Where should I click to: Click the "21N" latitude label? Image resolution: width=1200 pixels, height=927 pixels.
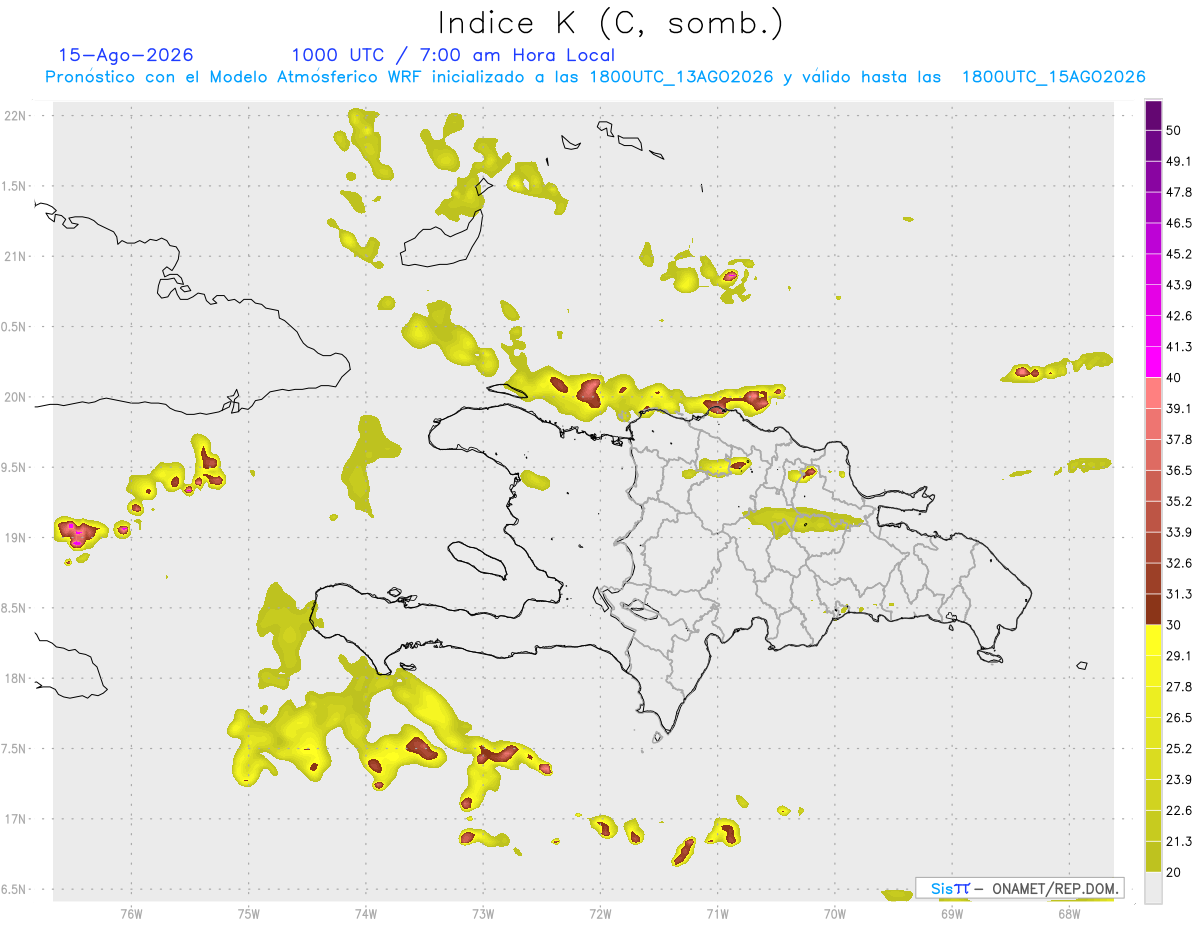click(16, 256)
